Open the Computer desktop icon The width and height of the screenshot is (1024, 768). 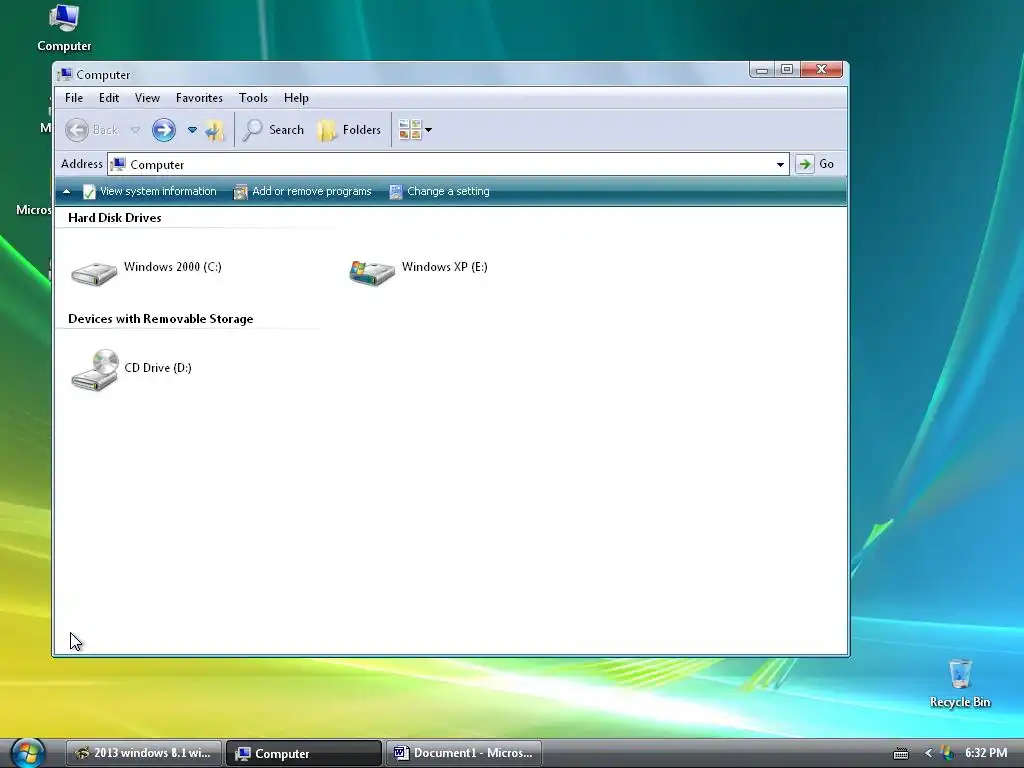point(64,28)
